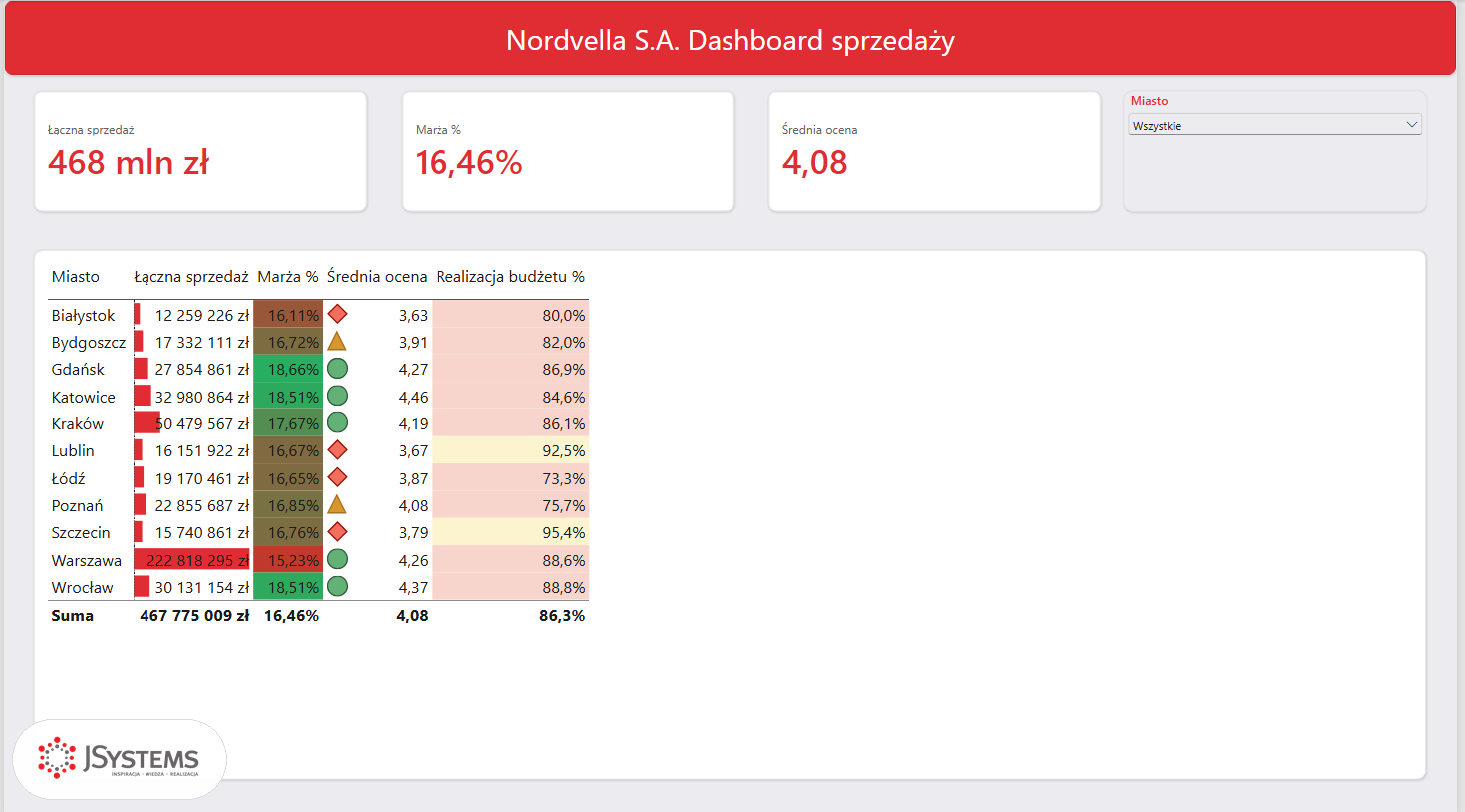Click the Poznań city cell
Screen dimensions: 1465x812
point(77,505)
